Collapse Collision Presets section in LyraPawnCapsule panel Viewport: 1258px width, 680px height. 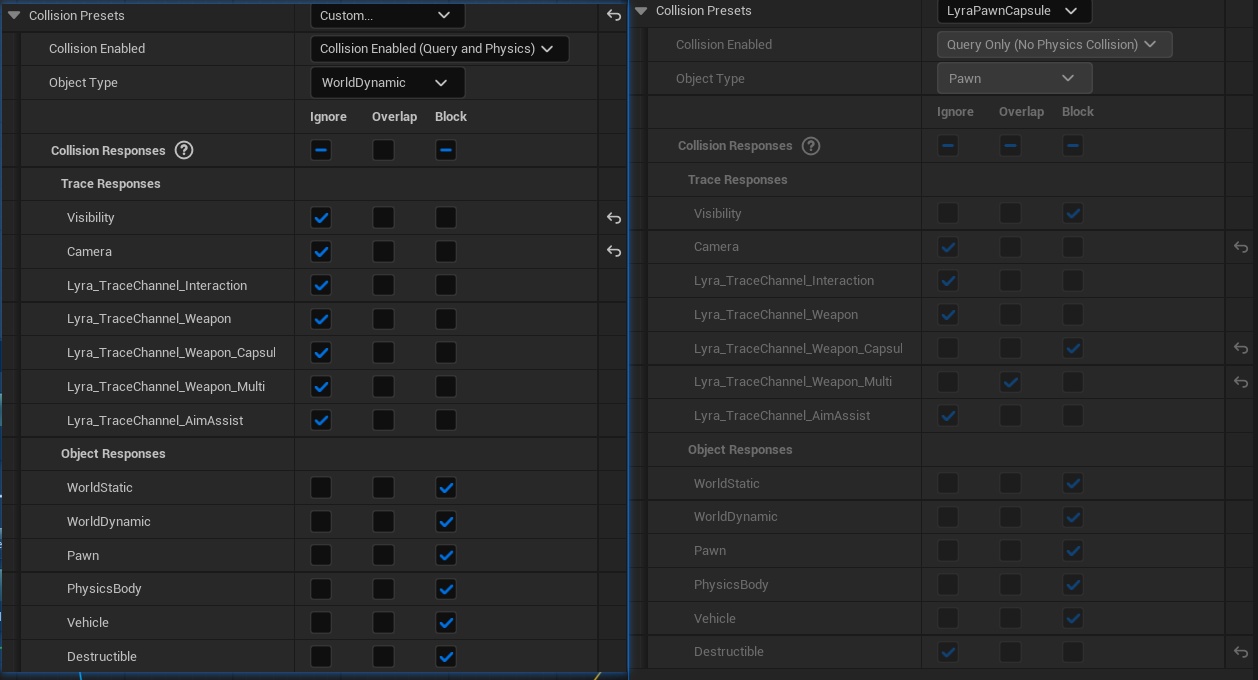tap(641, 11)
